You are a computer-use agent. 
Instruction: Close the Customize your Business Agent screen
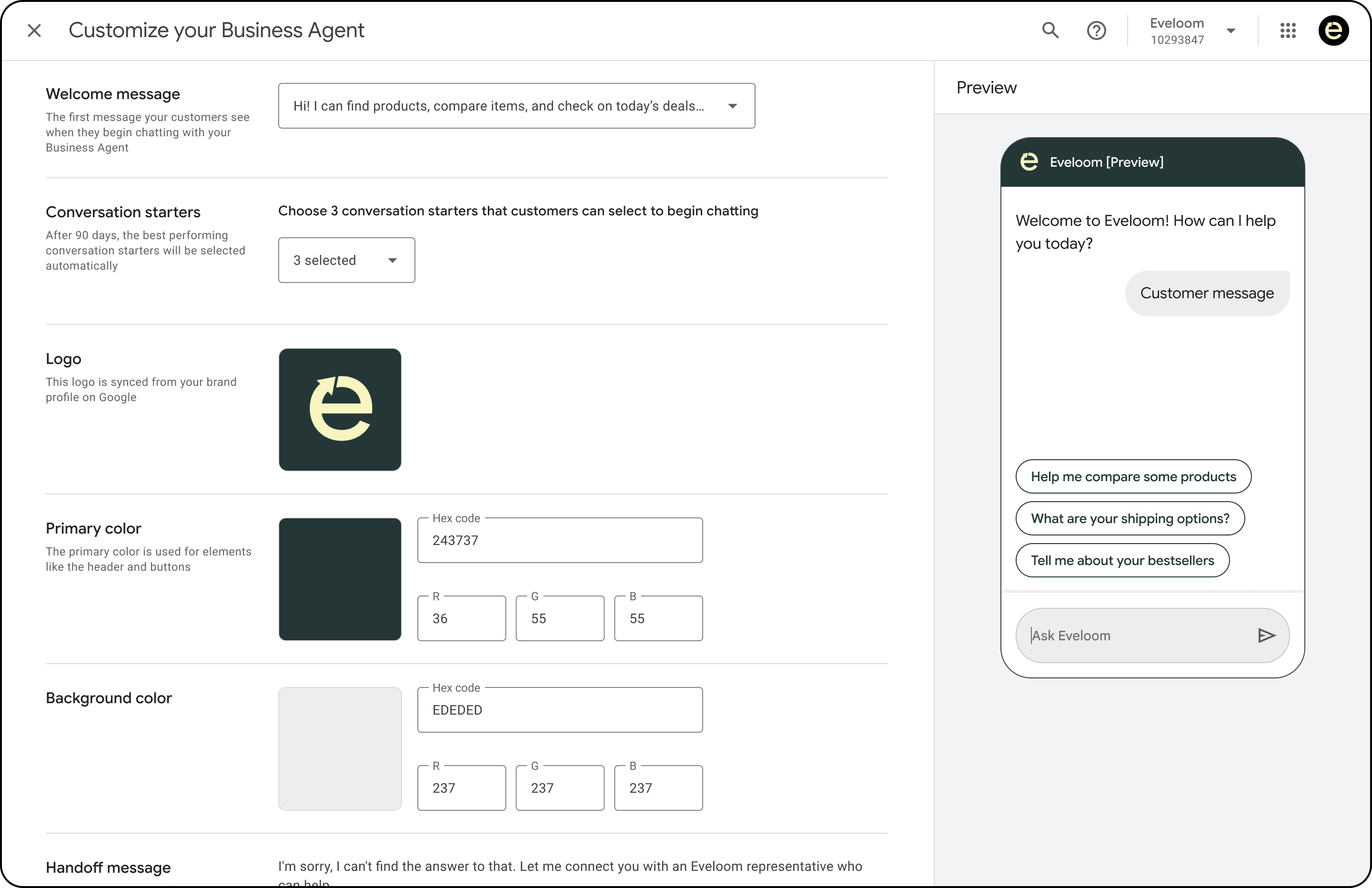(34, 30)
